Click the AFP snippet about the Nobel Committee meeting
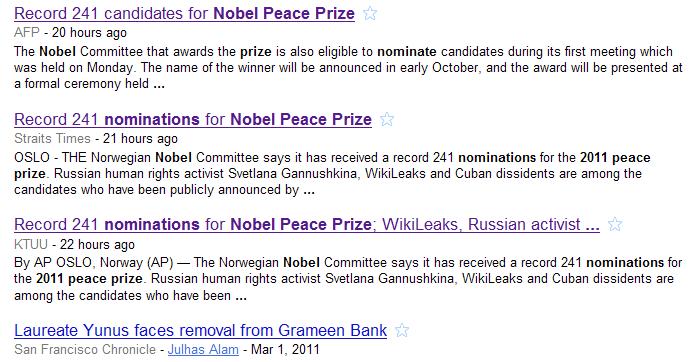The image size is (695, 362). click(x=348, y=67)
